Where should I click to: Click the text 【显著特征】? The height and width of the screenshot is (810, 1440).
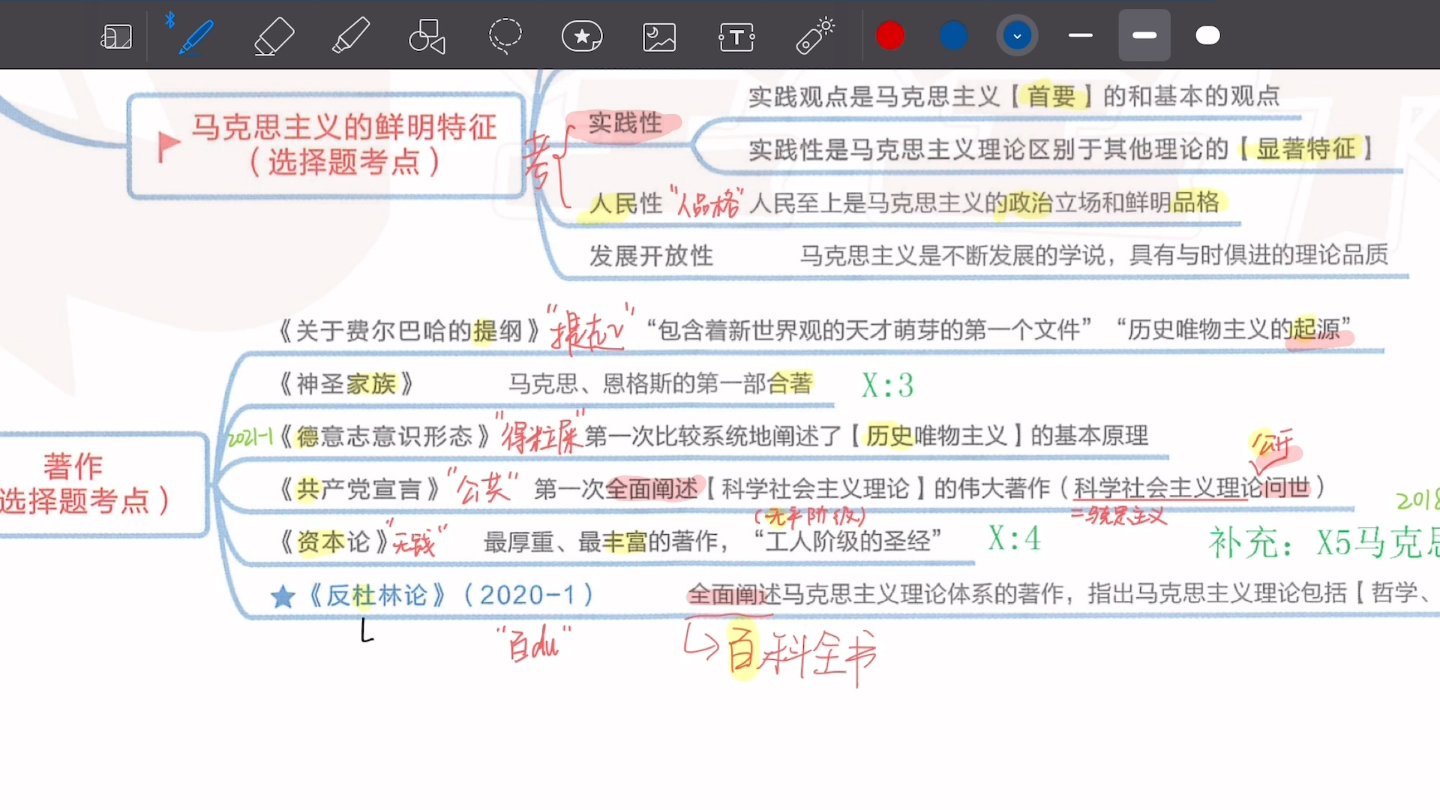(x=1304, y=149)
